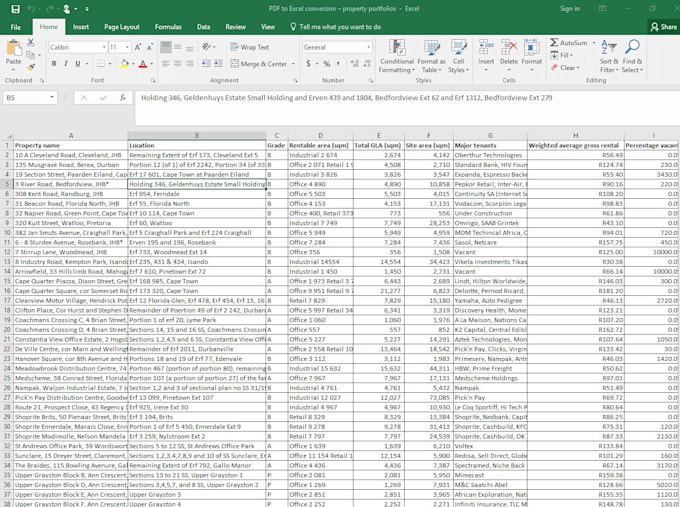The image size is (680, 507).
Task: Click the Fill Color bucket icon
Action: (x=124, y=64)
